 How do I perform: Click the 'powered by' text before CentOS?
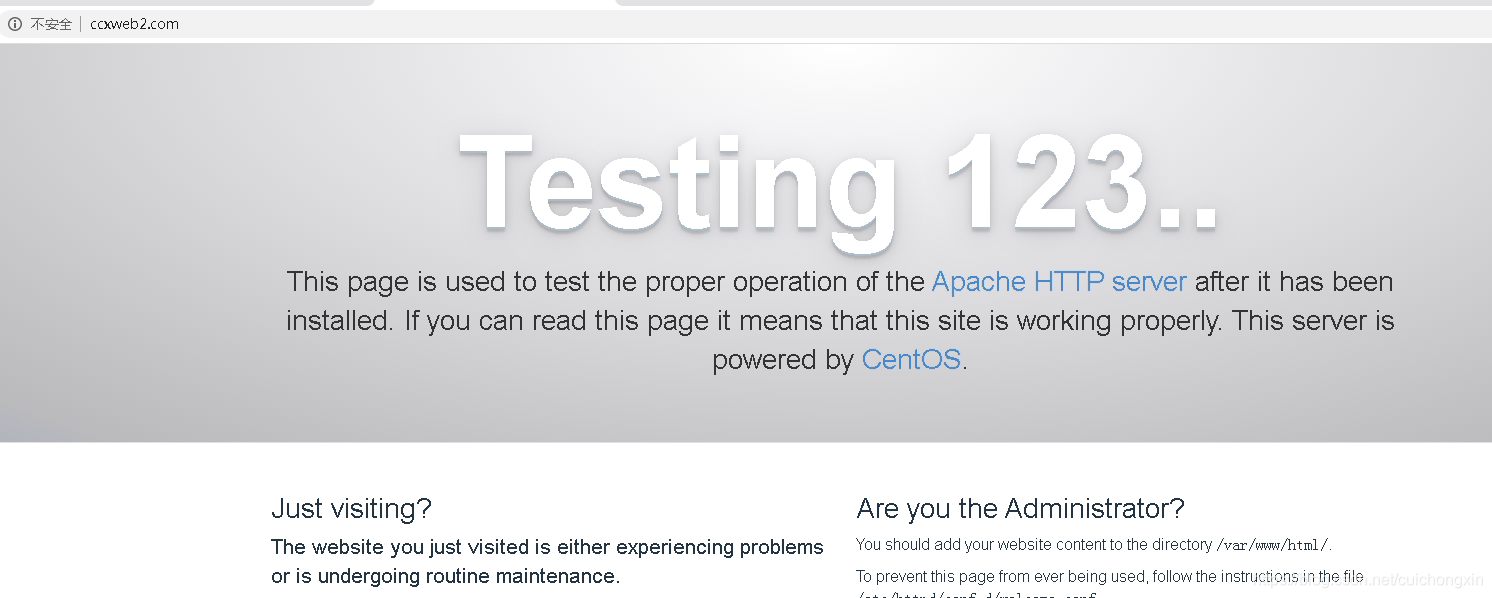click(x=783, y=360)
